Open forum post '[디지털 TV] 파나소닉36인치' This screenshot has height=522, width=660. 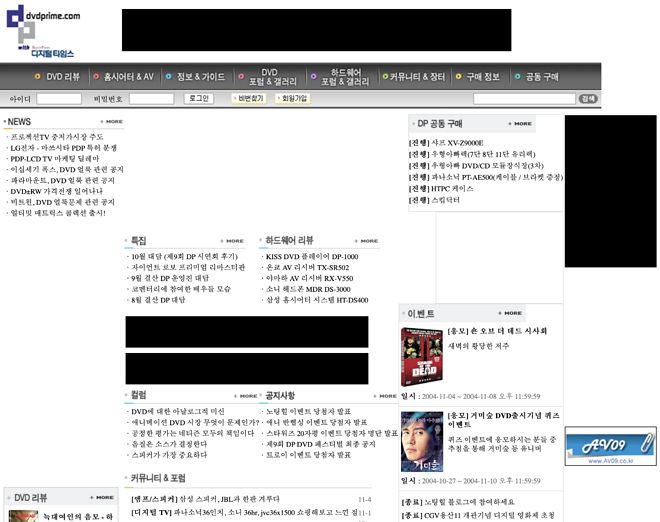click(x=244, y=513)
